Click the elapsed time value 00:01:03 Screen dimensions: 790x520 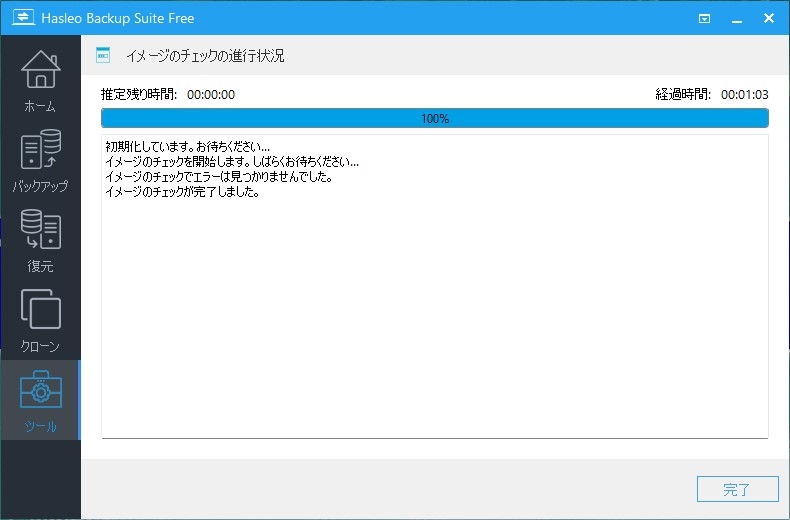coord(745,95)
